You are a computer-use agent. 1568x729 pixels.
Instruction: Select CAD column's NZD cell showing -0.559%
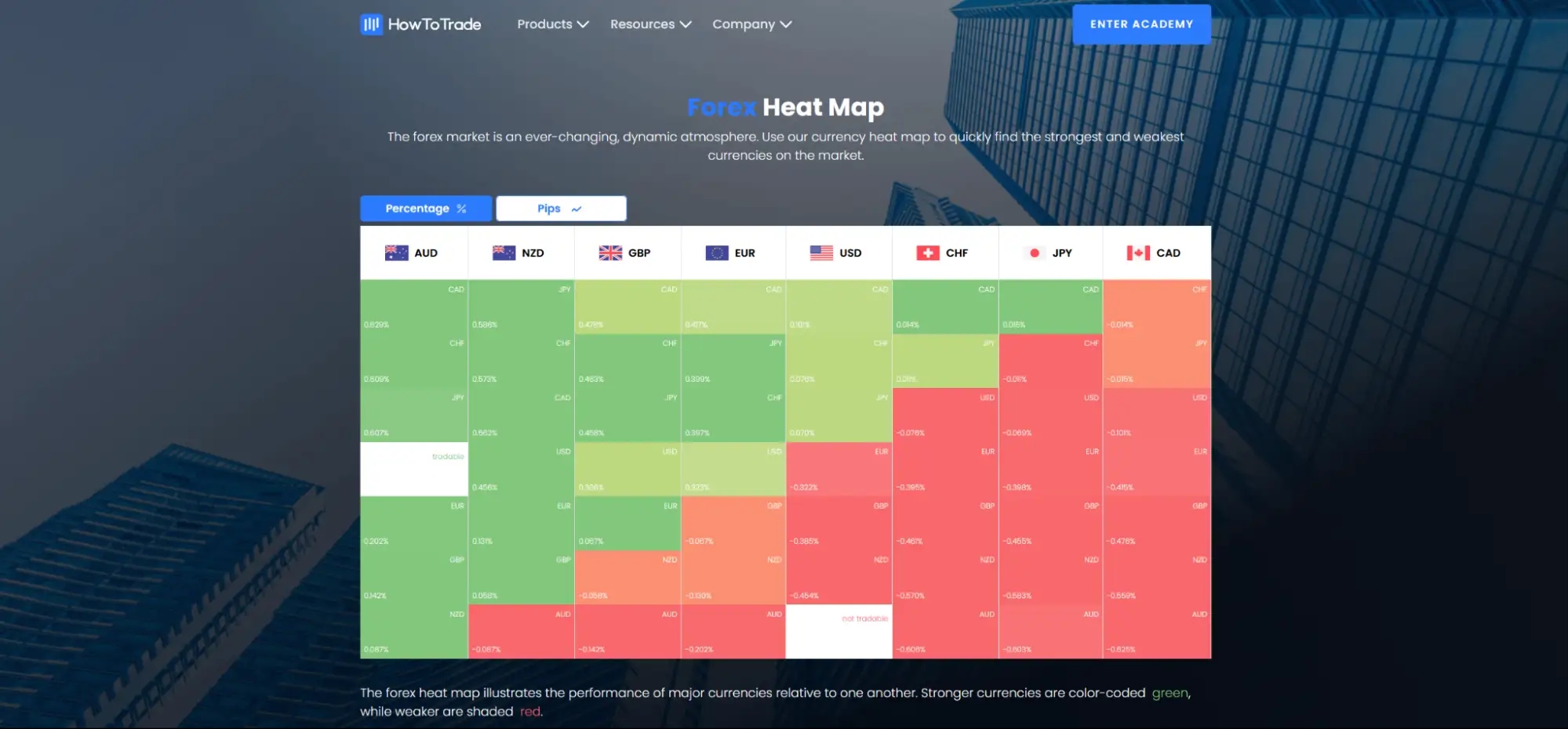point(1157,577)
